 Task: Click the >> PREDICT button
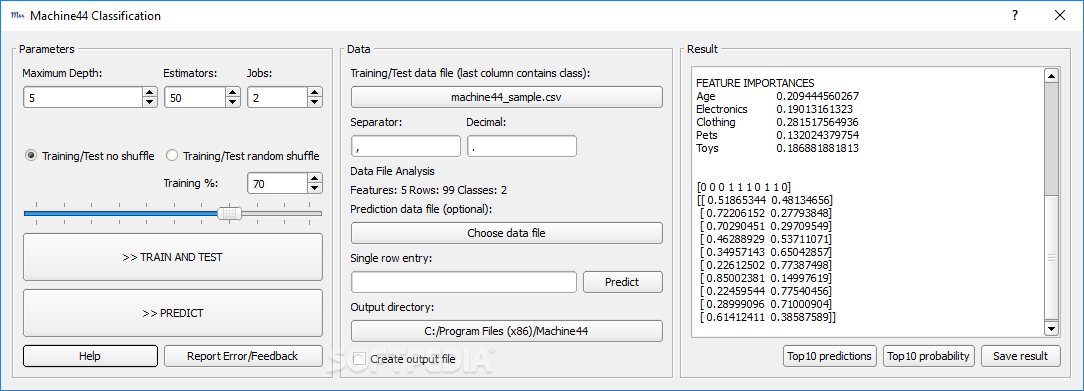click(173, 313)
